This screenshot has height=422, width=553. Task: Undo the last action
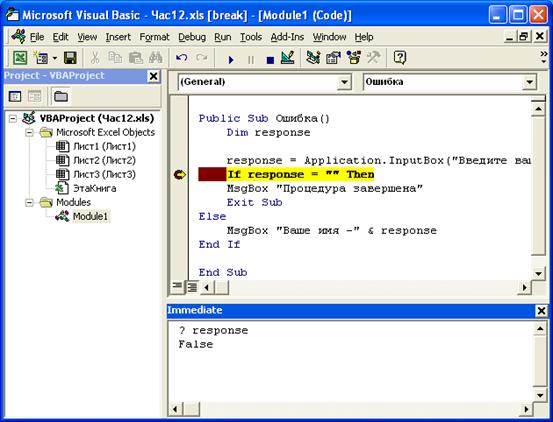coord(181,58)
